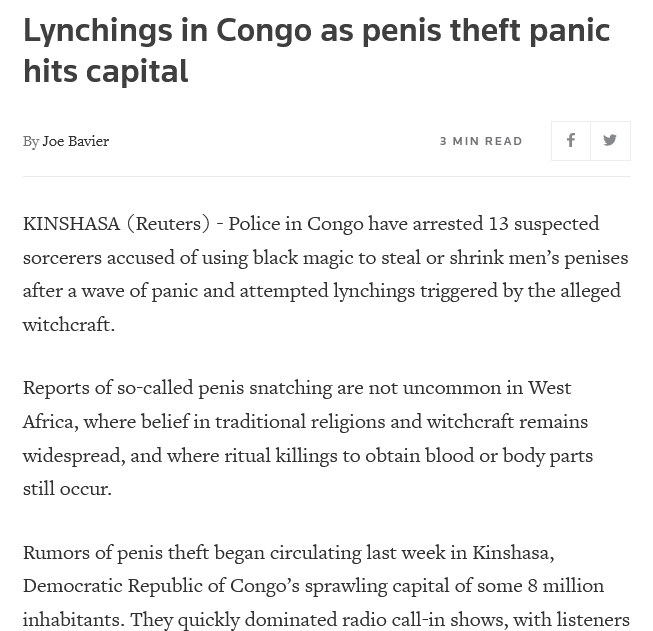Click the paragraph starting 'Rumors of penis theft'

[x=326, y=586]
